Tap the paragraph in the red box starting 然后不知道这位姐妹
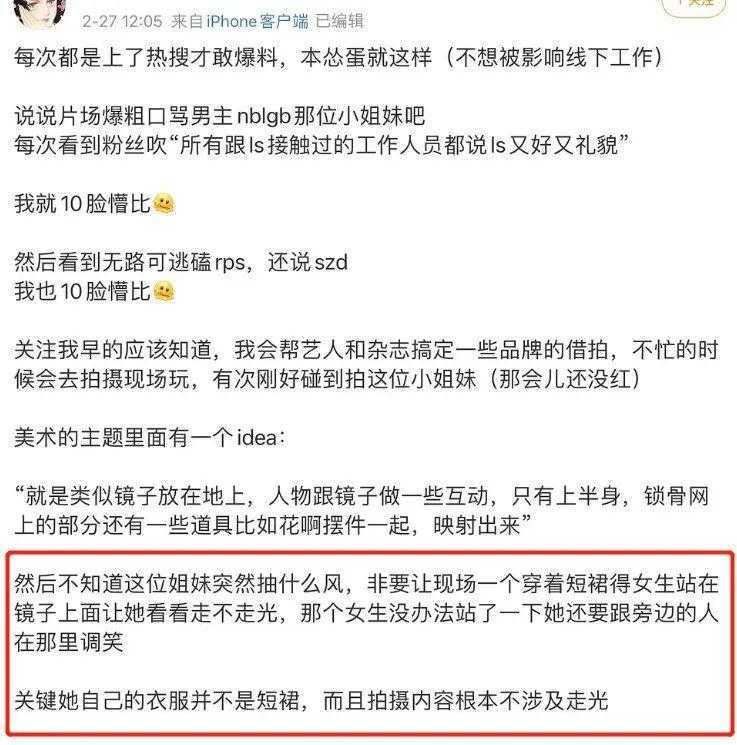 366,613
